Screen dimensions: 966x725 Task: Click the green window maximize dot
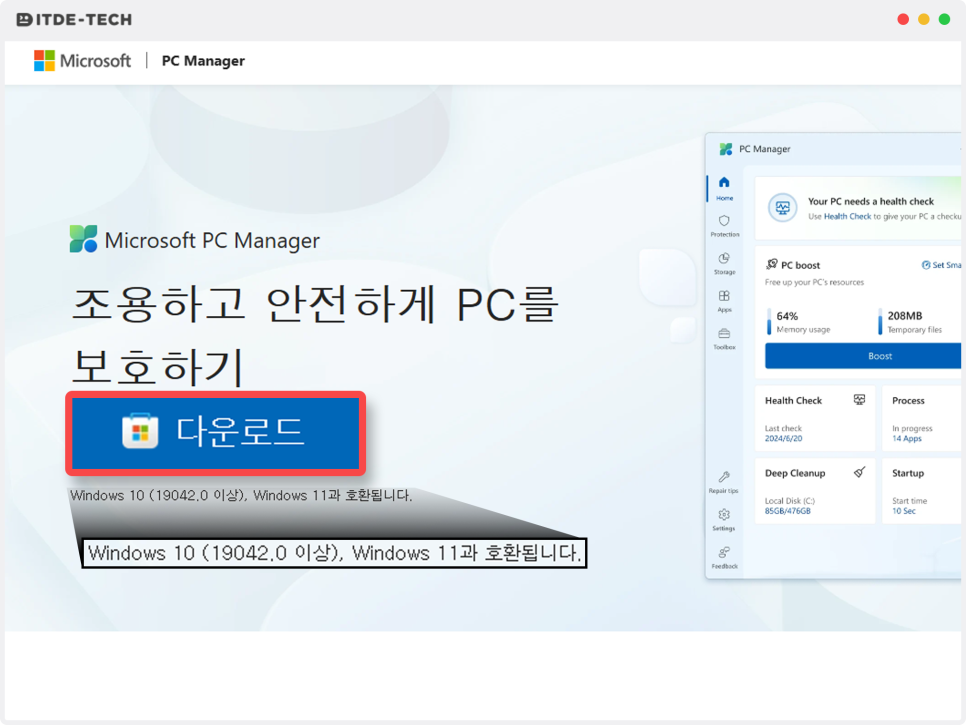pos(944,19)
